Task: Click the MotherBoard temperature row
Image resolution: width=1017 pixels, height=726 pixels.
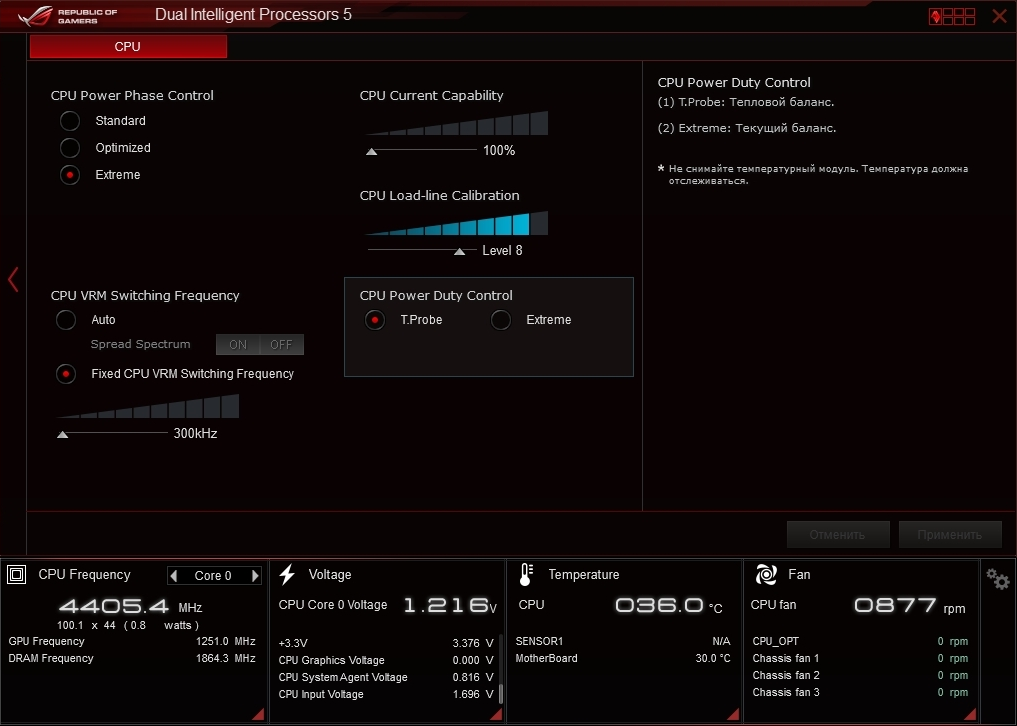Action: click(623, 658)
